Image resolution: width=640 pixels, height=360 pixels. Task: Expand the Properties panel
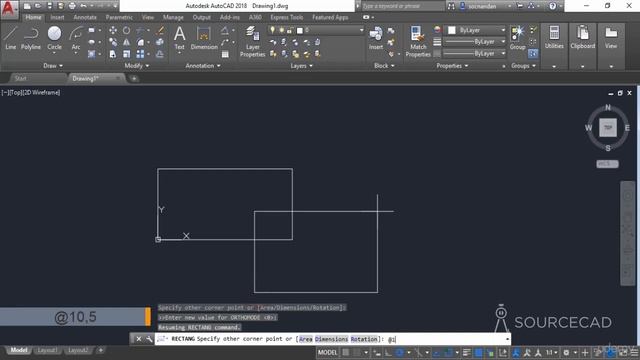pyautogui.click(x=452, y=66)
